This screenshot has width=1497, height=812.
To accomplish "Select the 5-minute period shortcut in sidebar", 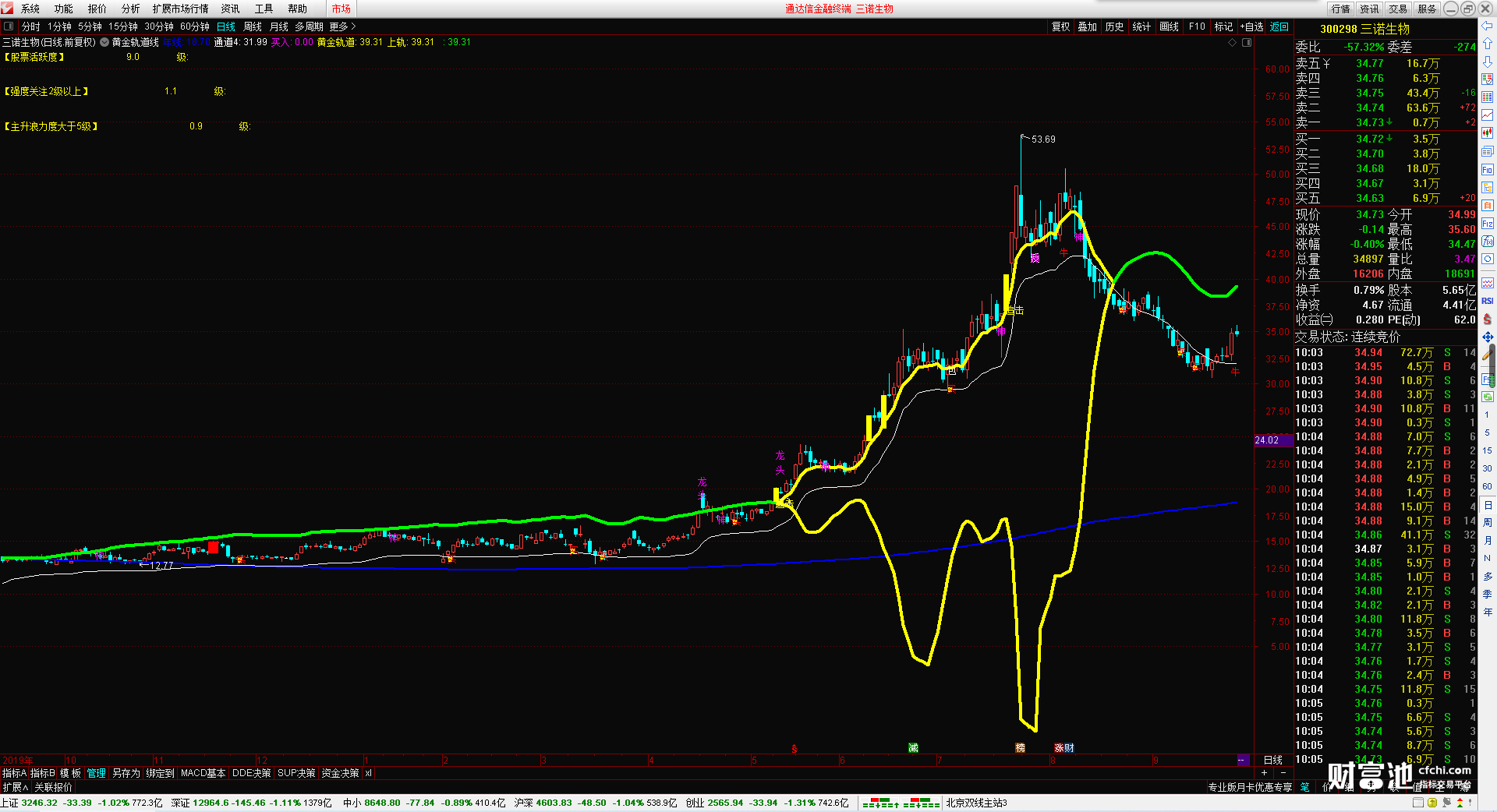I will [1487, 432].
